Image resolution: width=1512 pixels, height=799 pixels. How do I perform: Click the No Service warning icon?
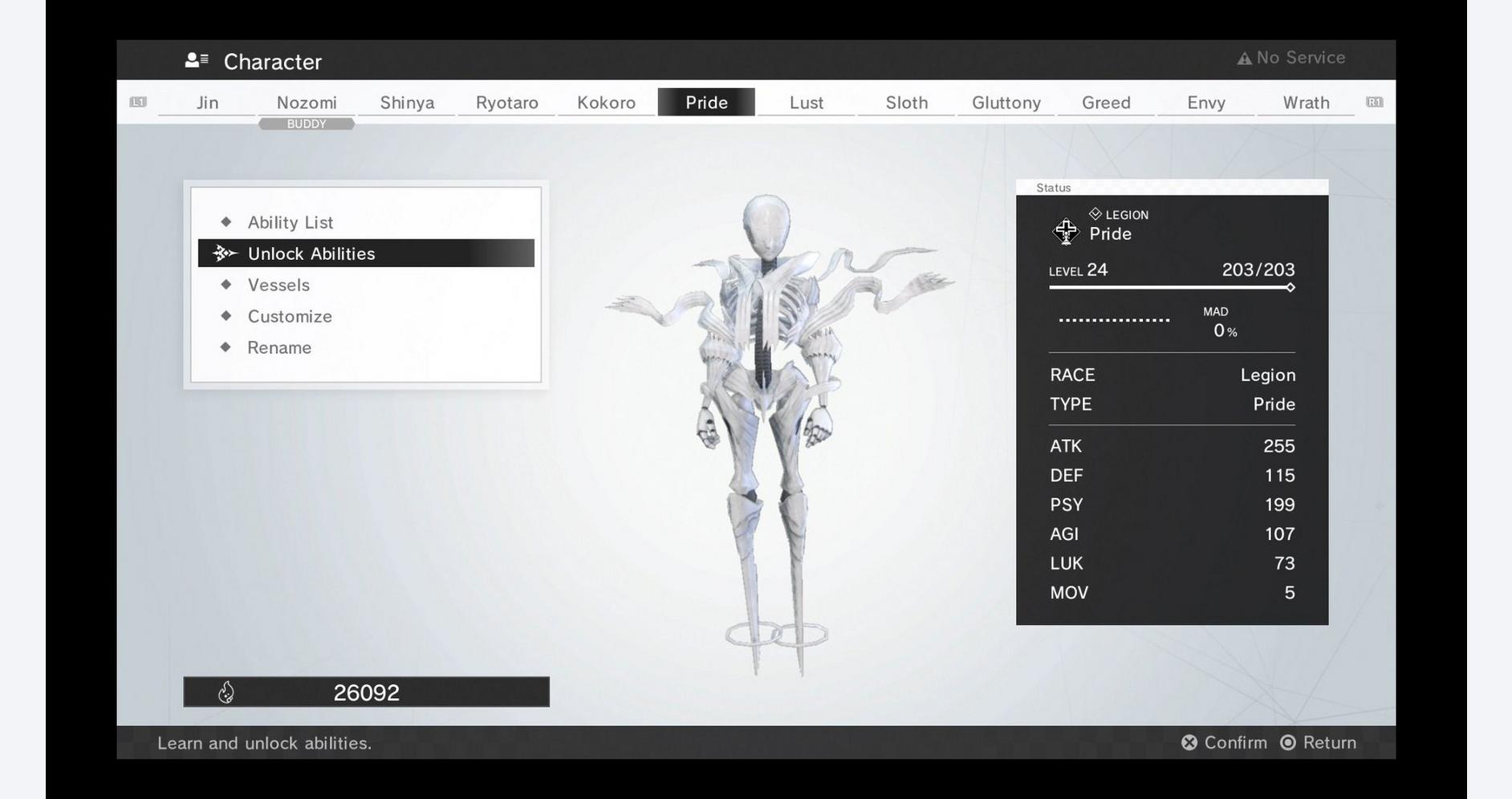1244,59
